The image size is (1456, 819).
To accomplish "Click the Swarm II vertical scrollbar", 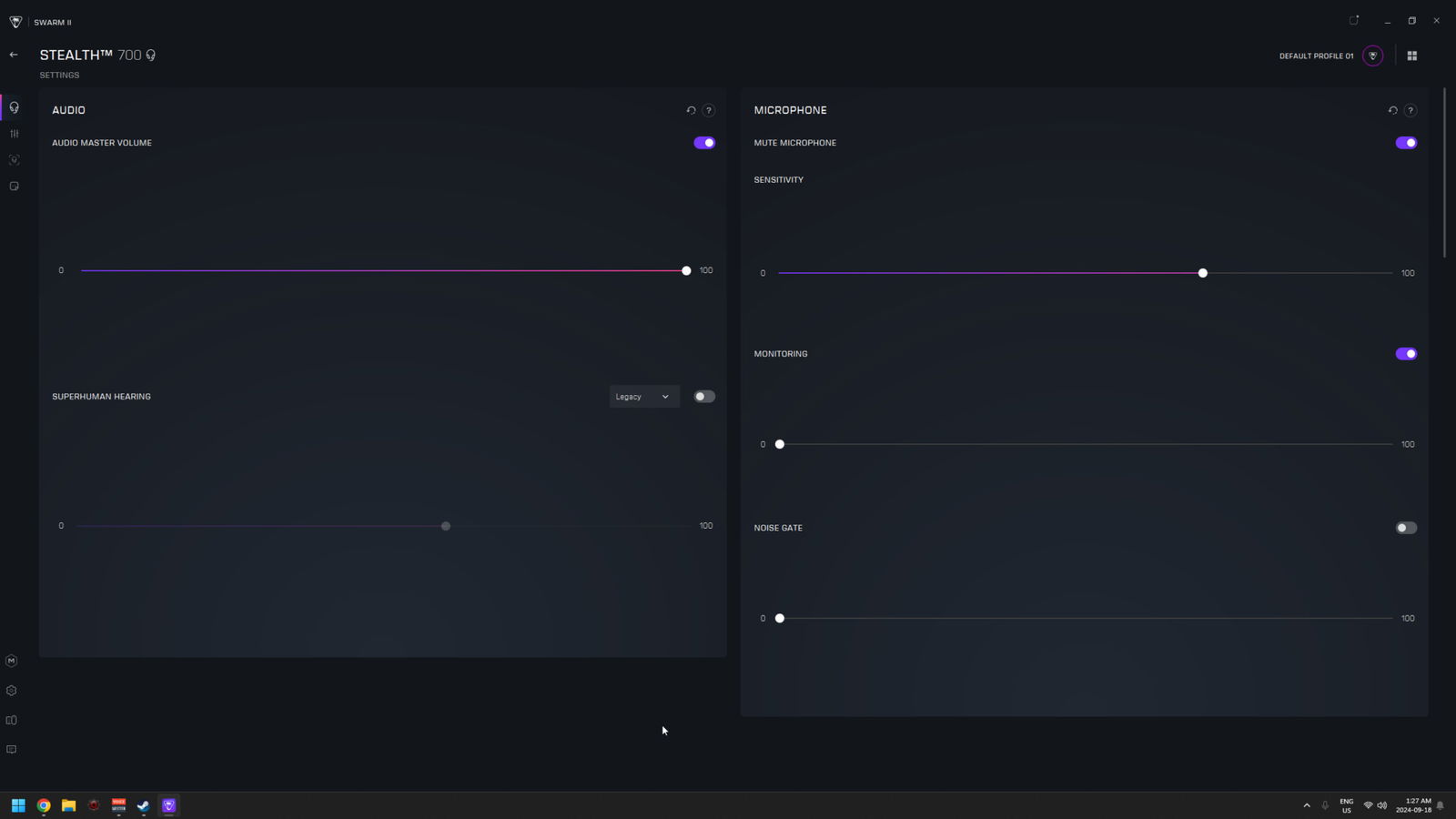I will click(x=1444, y=173).
